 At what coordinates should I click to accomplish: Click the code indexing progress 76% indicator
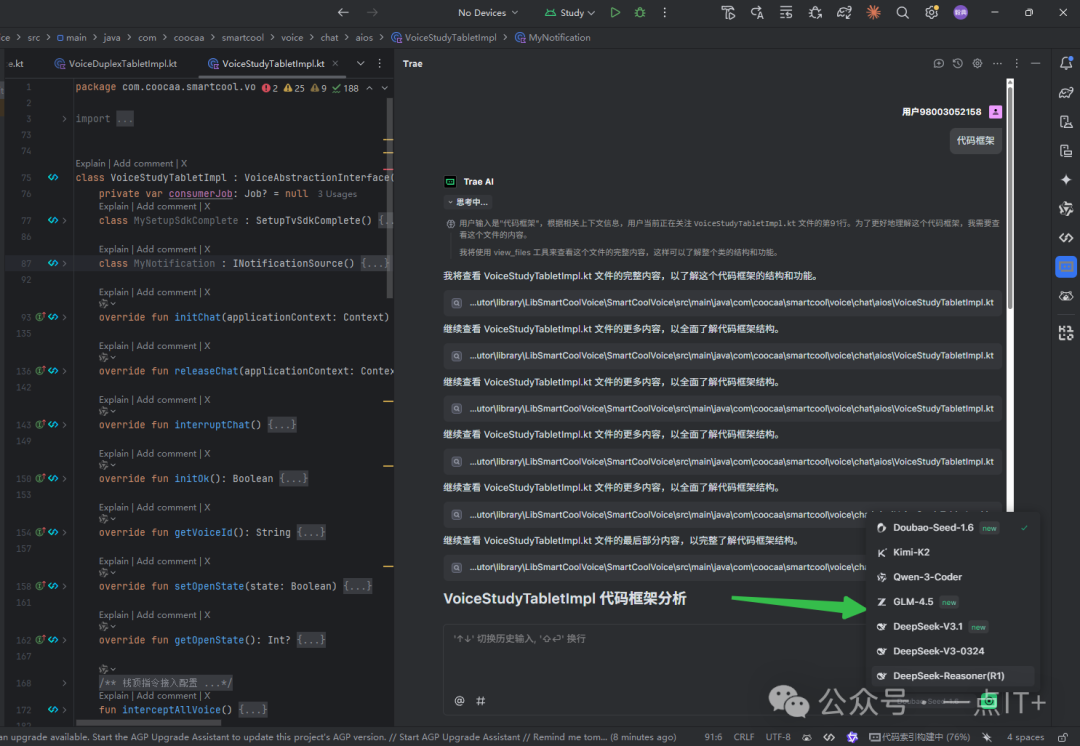[x=919, y=737]
